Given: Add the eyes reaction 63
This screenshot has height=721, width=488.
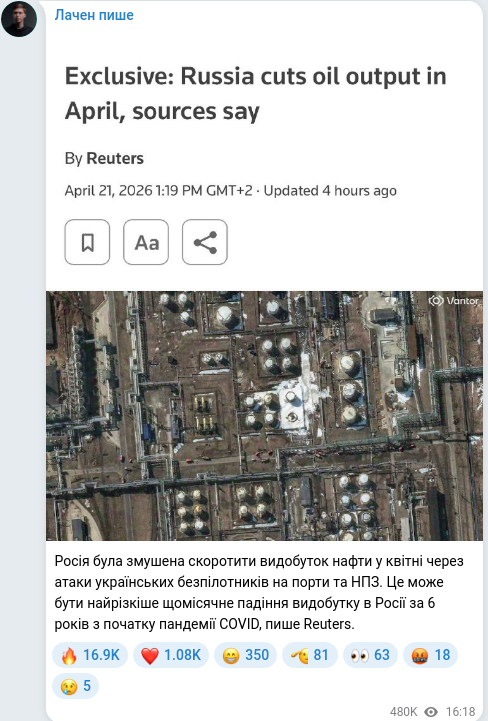Looking at the screenshot, I should tap(370, 655).
